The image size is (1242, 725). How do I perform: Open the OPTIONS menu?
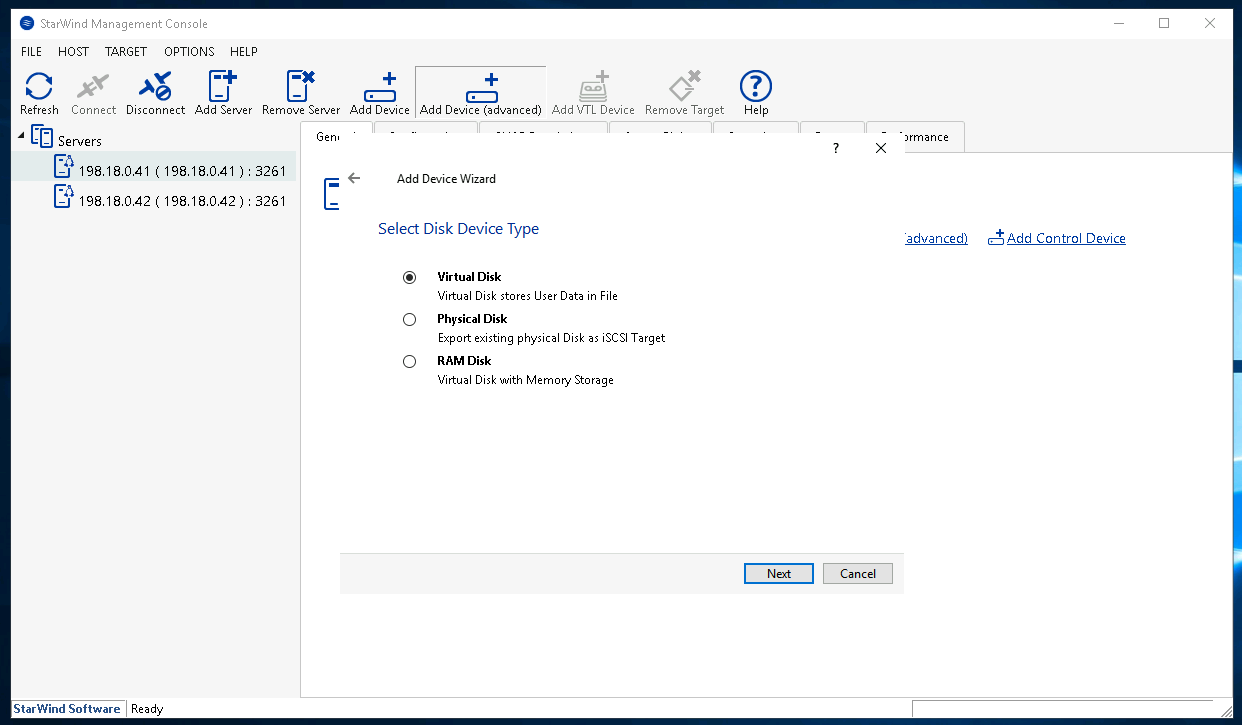[189, 51]
